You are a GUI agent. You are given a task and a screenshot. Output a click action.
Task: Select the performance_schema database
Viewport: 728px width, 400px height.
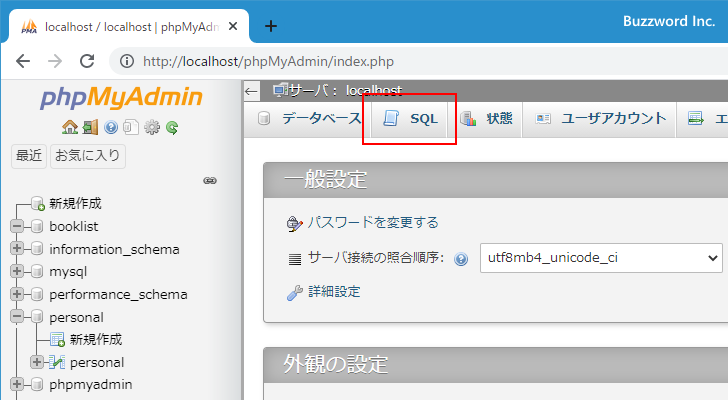click(118, 295)
